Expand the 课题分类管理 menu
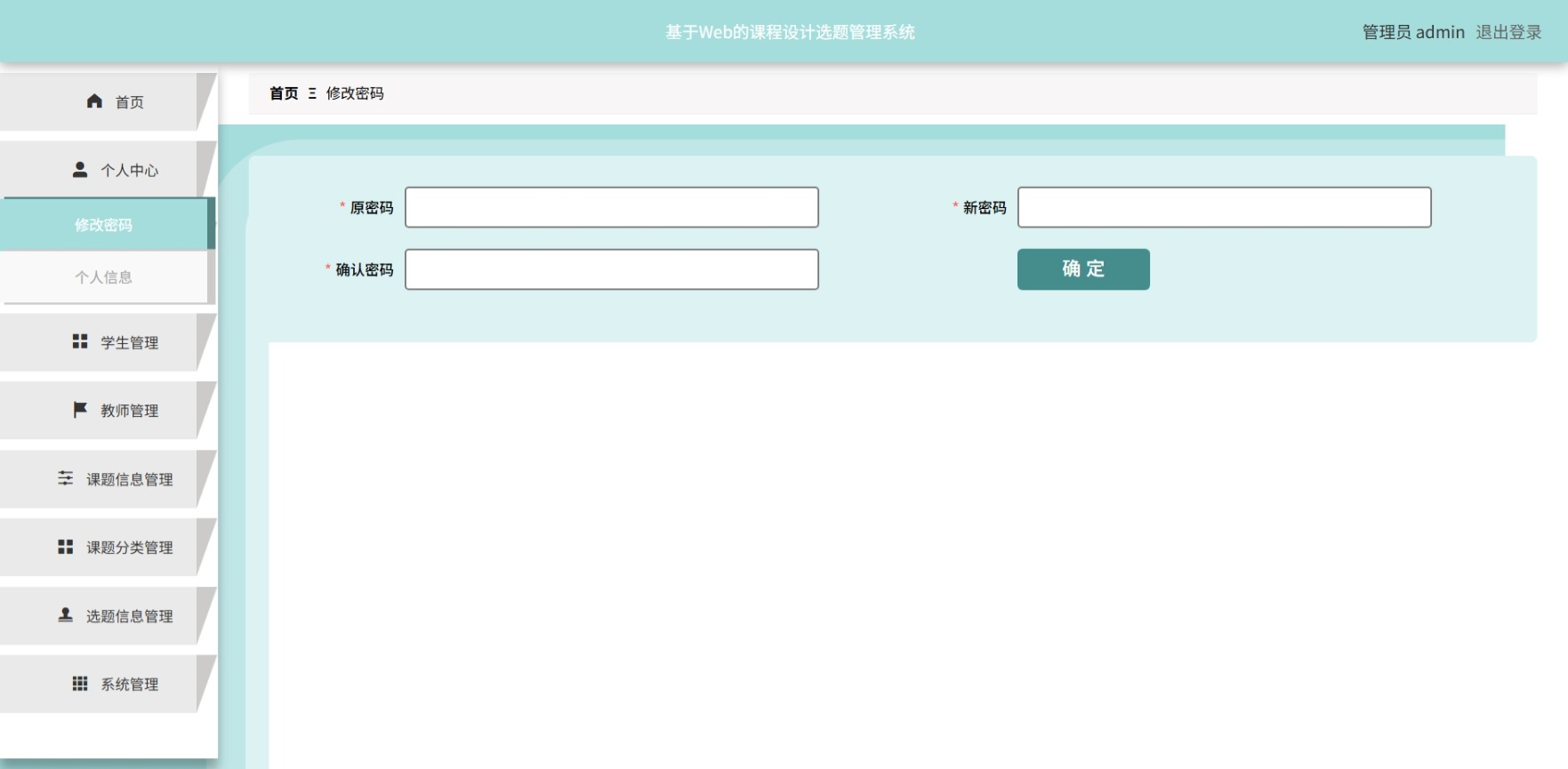The image size is (1568, 769). [x=108, y=548]
